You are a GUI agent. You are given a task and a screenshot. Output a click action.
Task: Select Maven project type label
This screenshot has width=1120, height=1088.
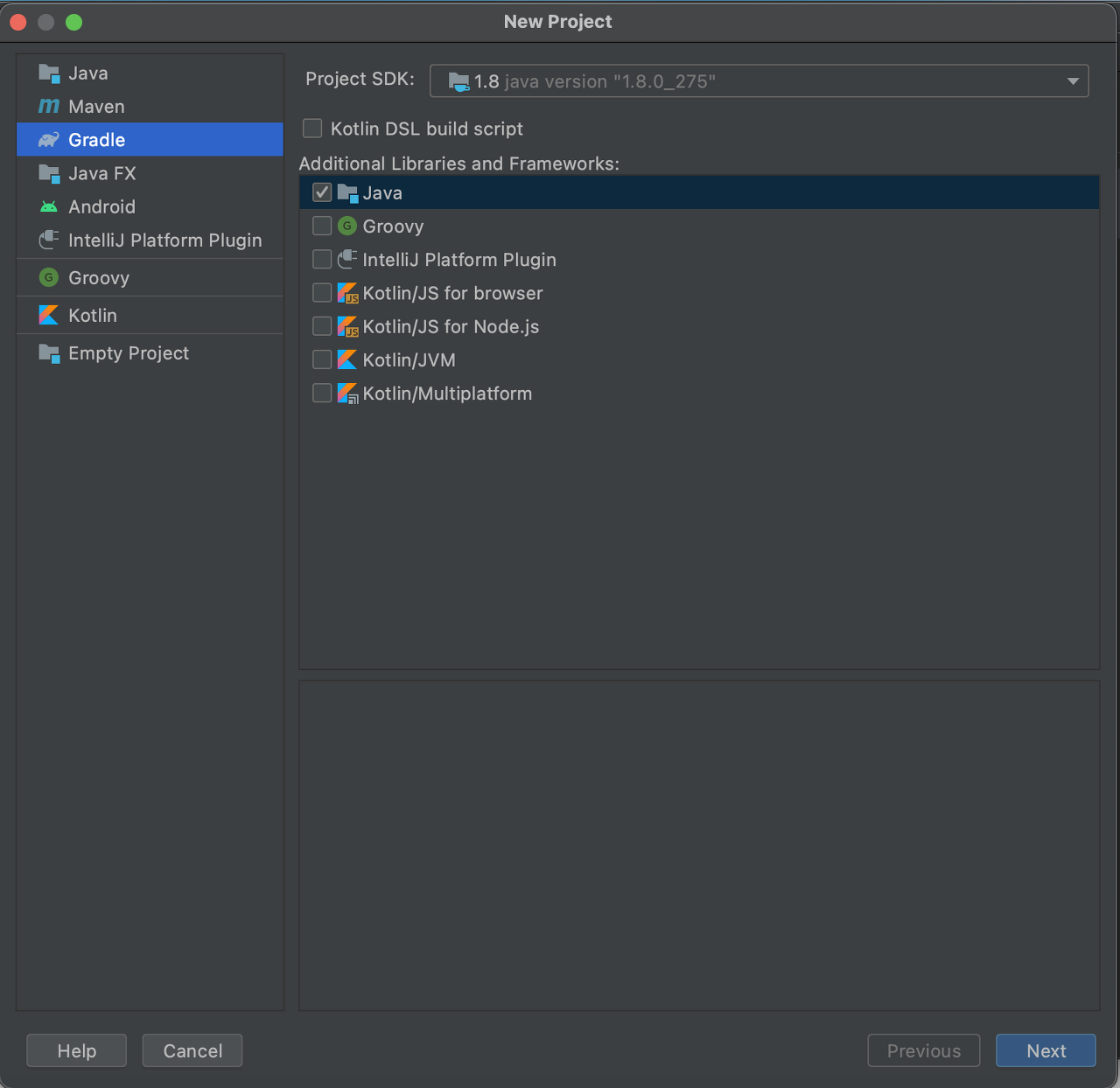pyautogui.click(x=96, y=107)
